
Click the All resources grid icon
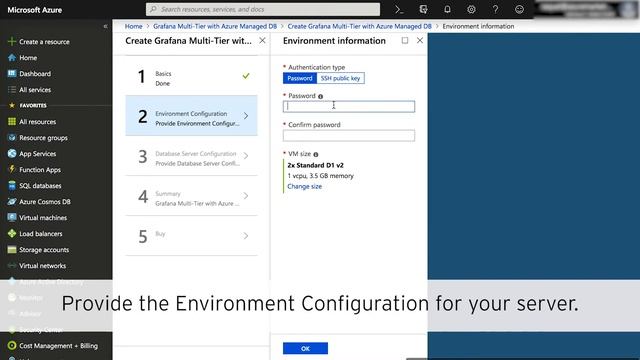click(x=12, y=122)
